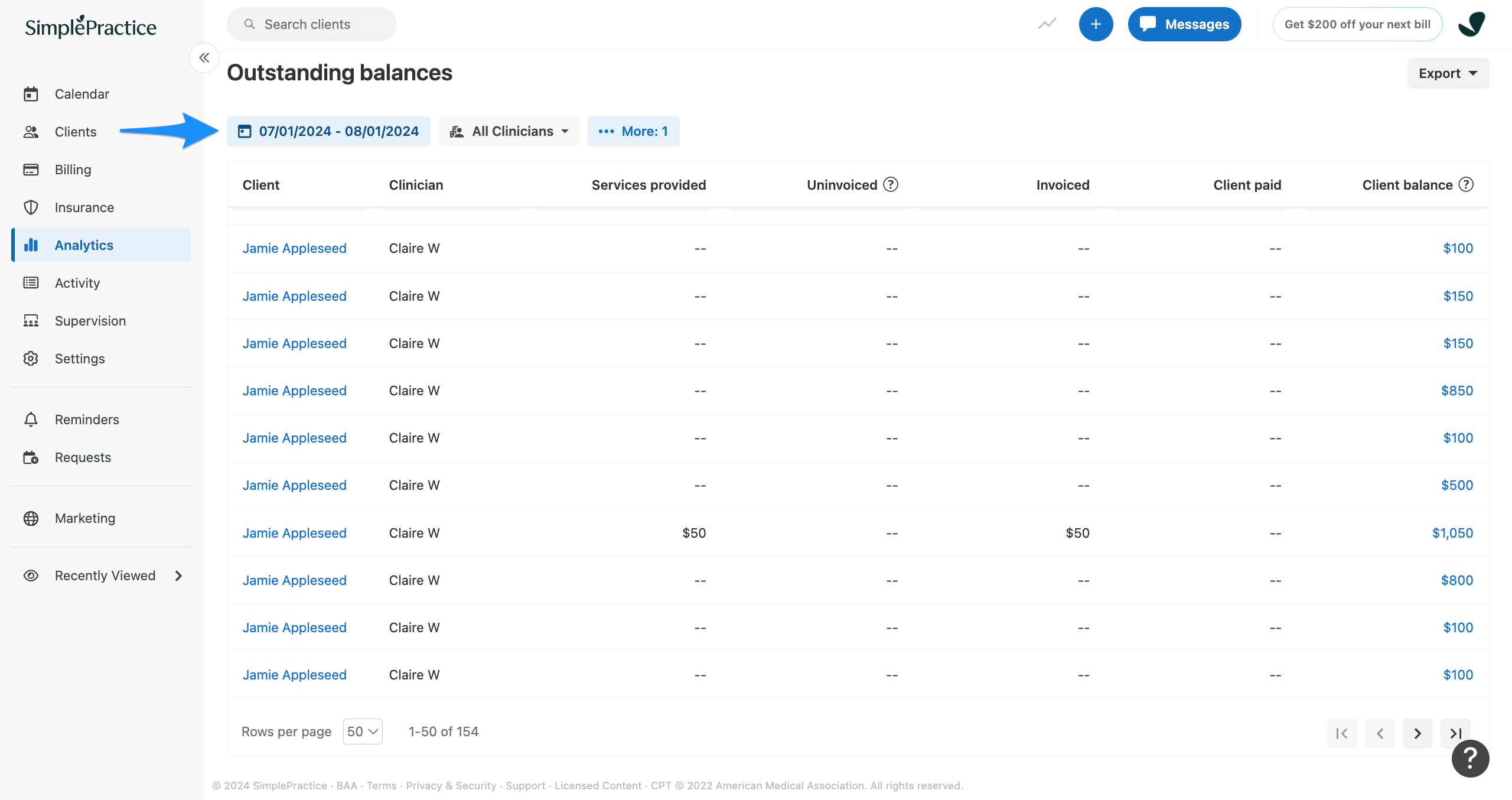Screen dimensions: 1512x800
Task: Click the $1,050 client balance
Action: pos(1452,533)
